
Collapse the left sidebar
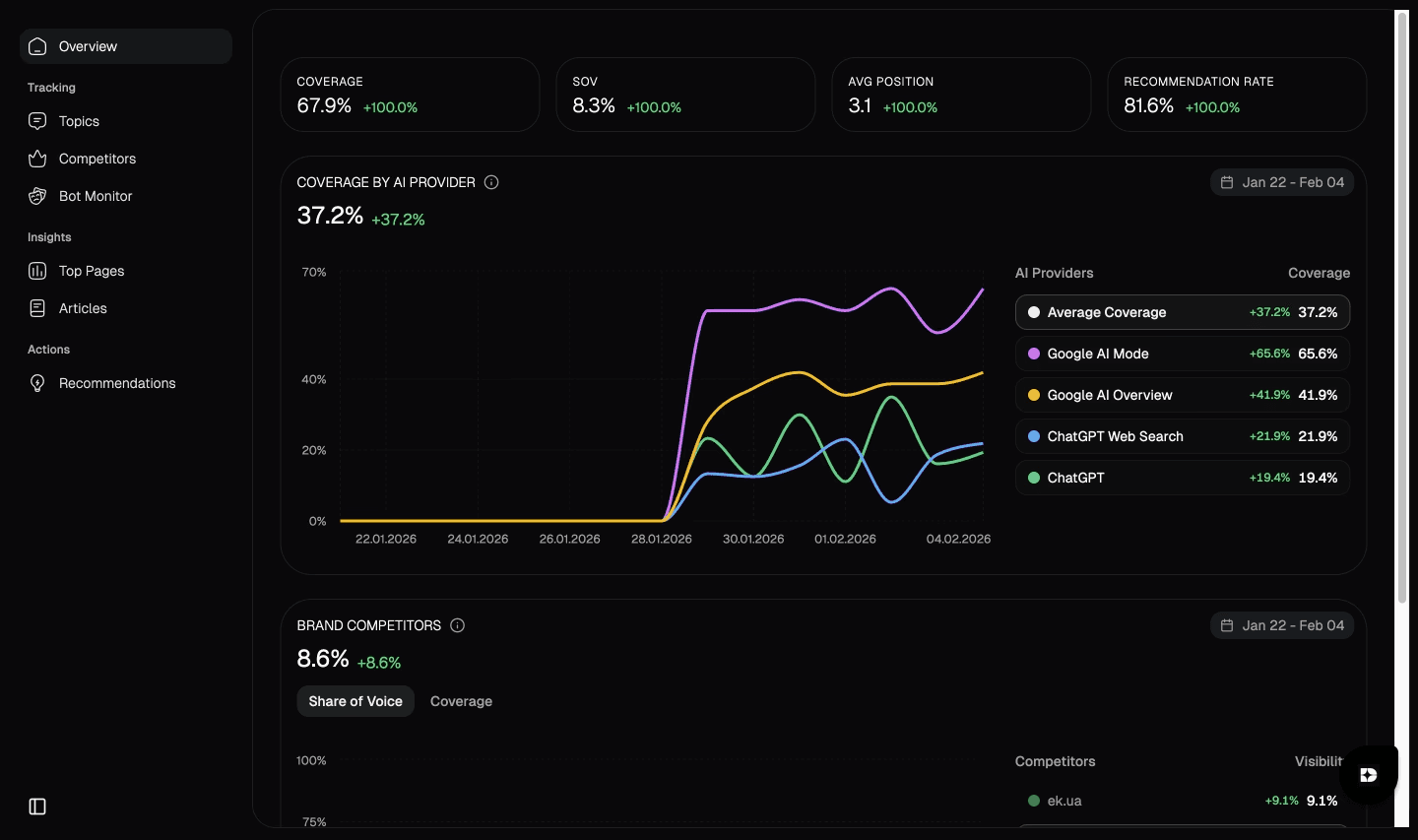click(37, 807)
